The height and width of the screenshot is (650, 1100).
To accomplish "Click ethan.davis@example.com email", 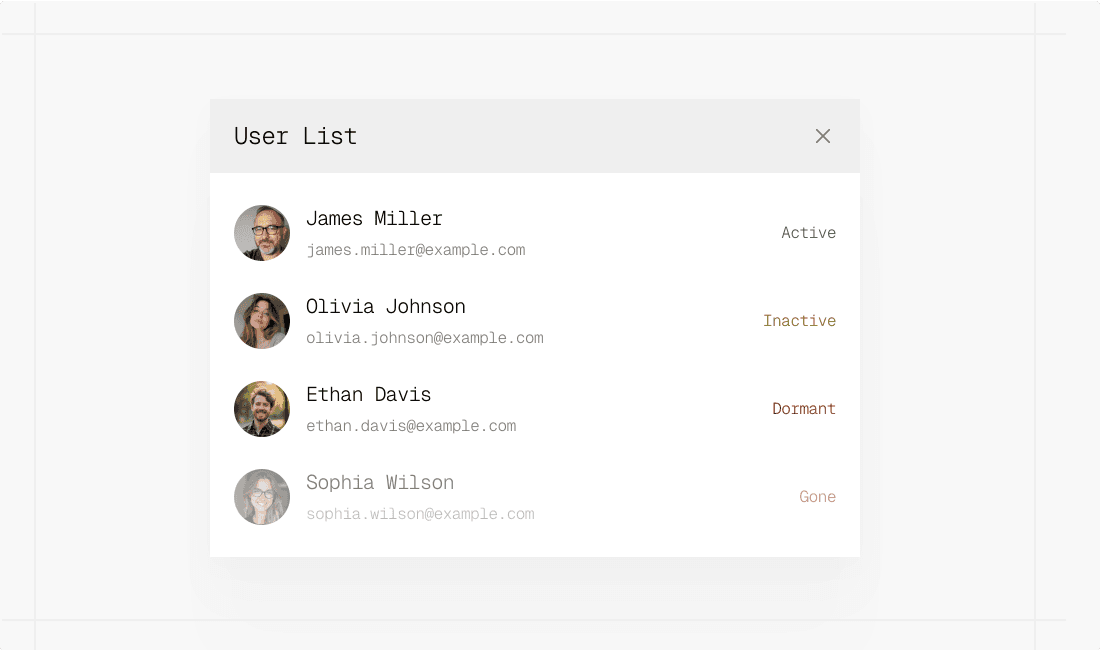I will (411, 426).
